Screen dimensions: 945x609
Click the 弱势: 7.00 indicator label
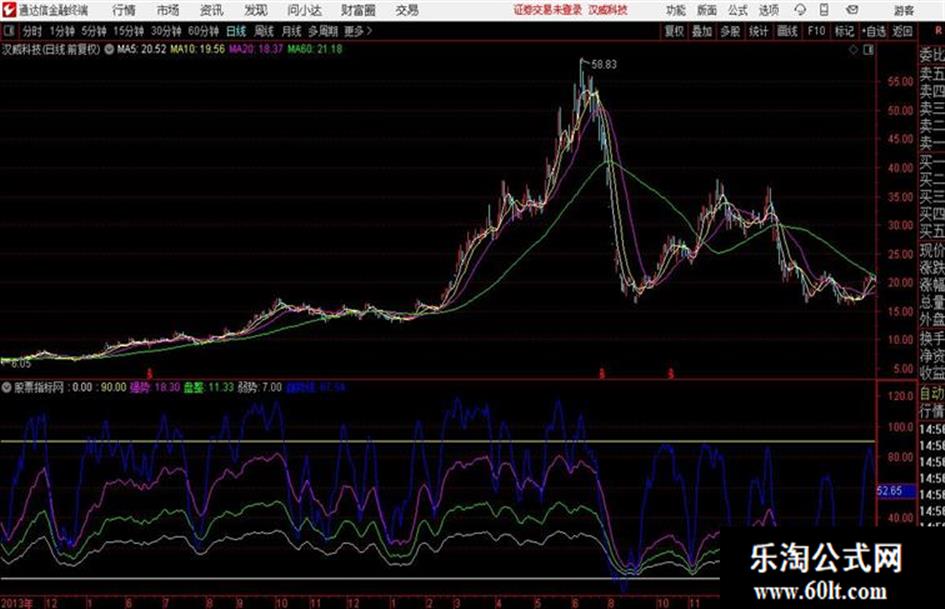pyautogui.click(x=260, y=387)
